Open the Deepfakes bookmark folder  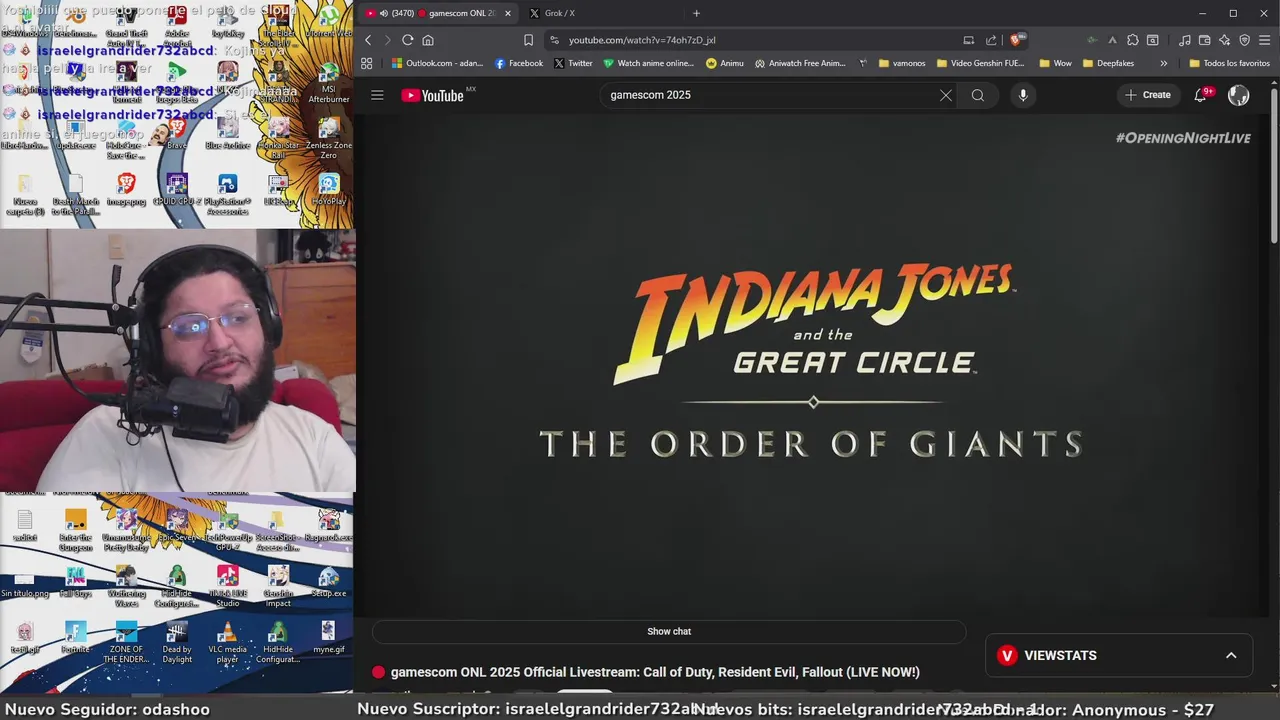pos(1109,63)
